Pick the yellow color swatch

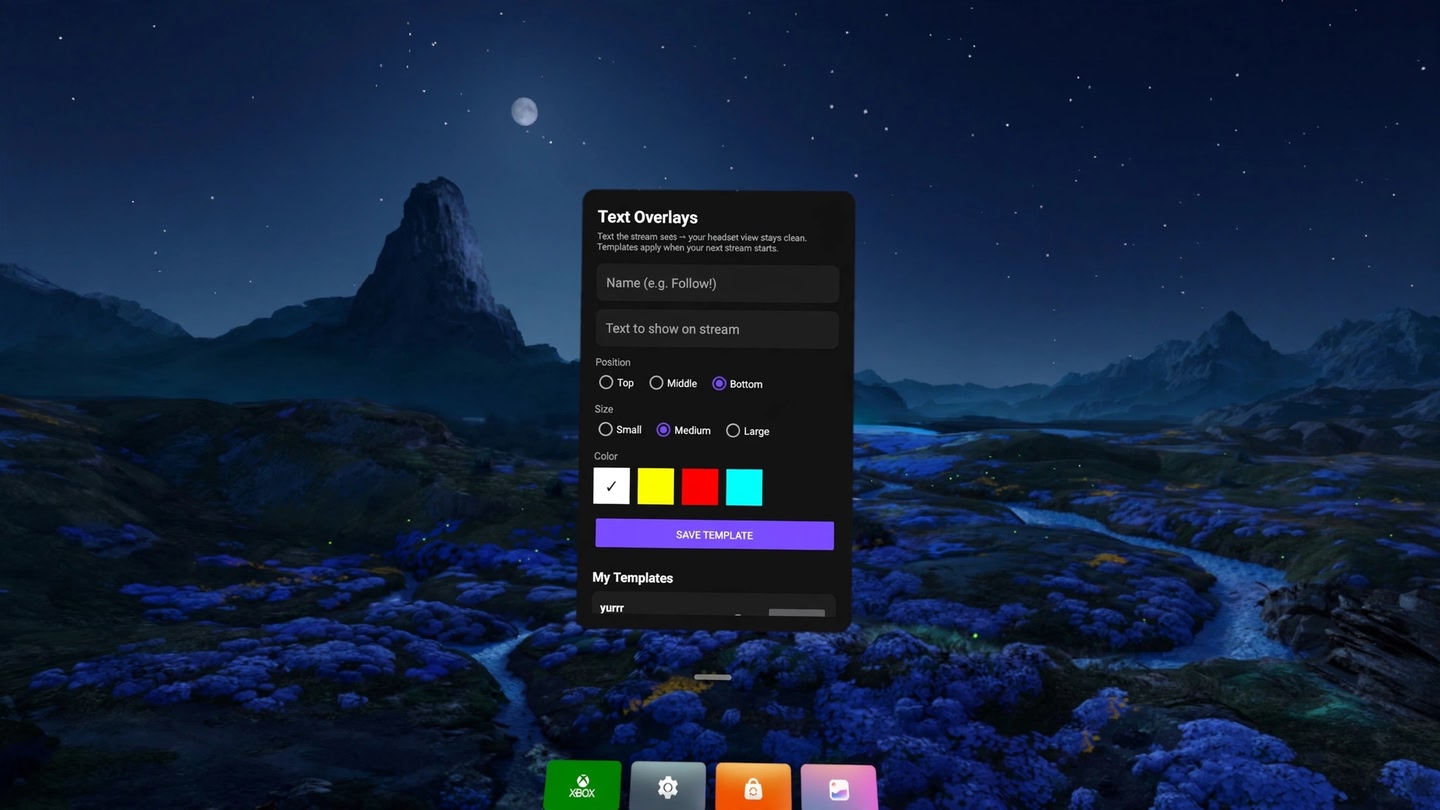(656, 486)
